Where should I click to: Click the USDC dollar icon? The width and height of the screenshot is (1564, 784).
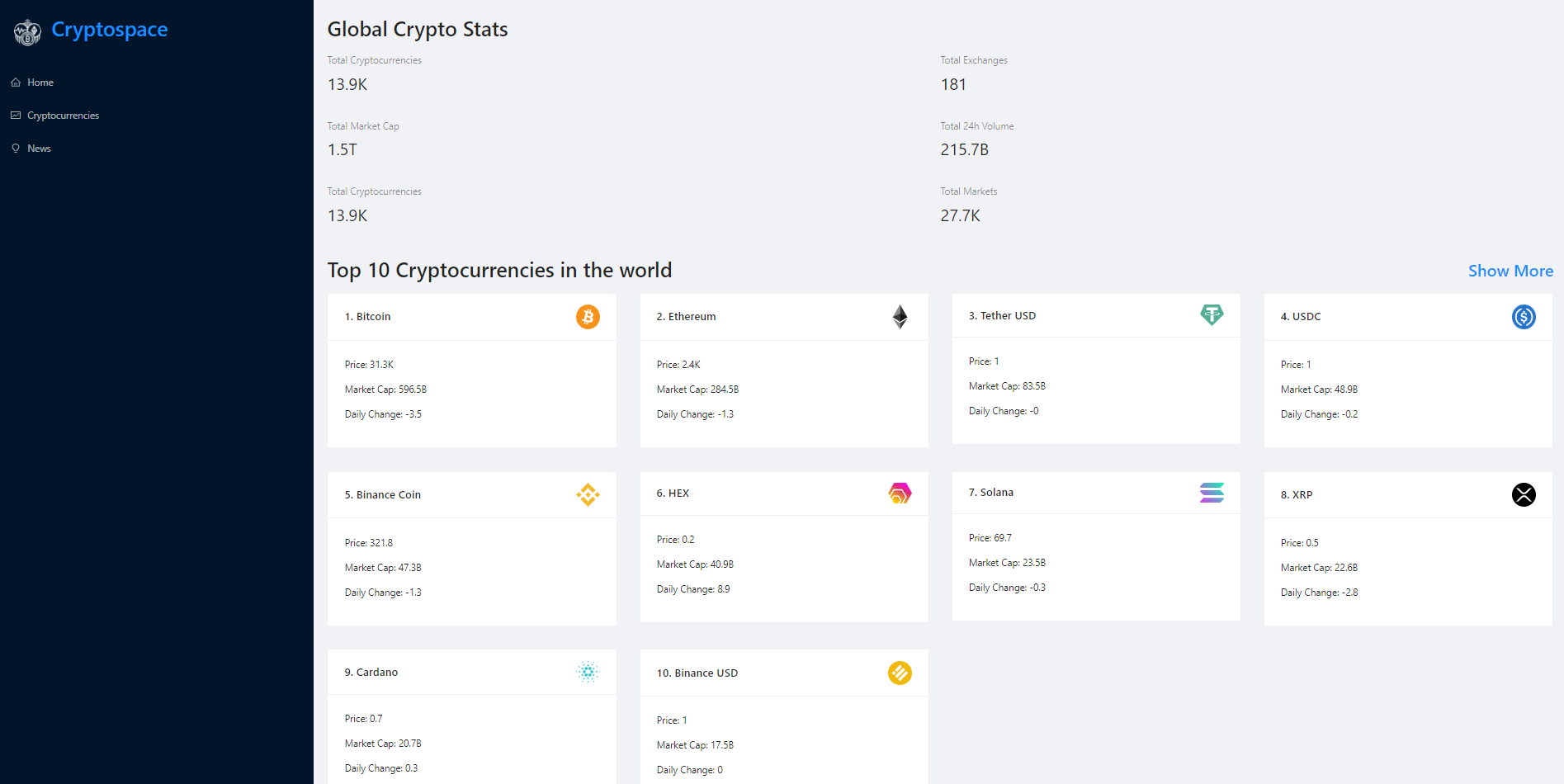(1524, 317)
